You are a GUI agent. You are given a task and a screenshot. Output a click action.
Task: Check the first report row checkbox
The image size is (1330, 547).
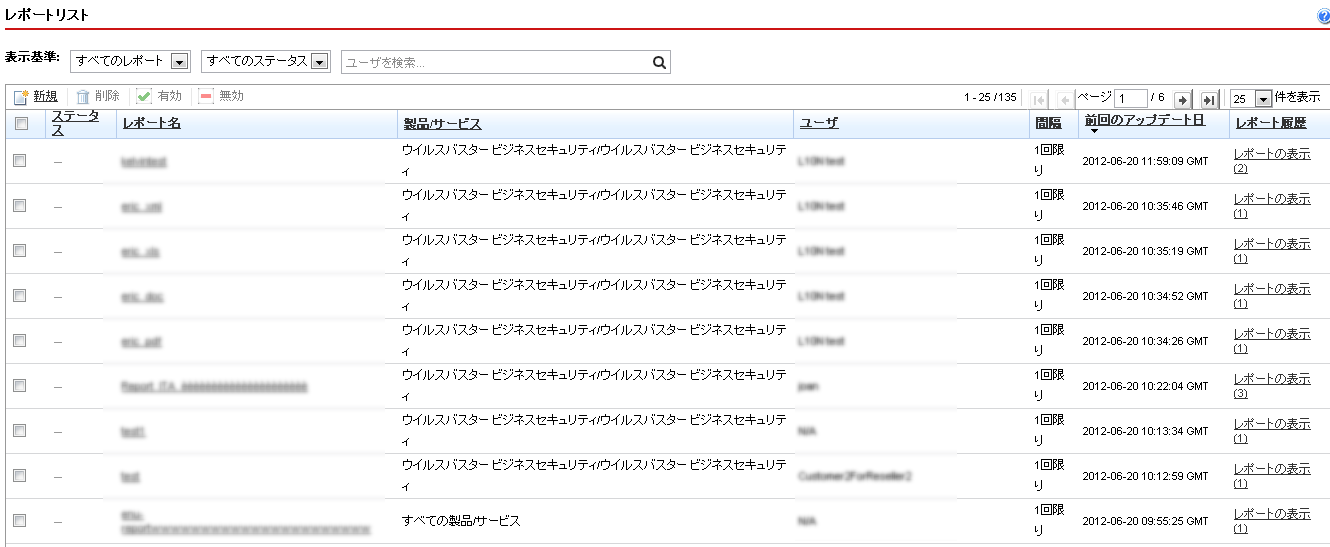20,160
